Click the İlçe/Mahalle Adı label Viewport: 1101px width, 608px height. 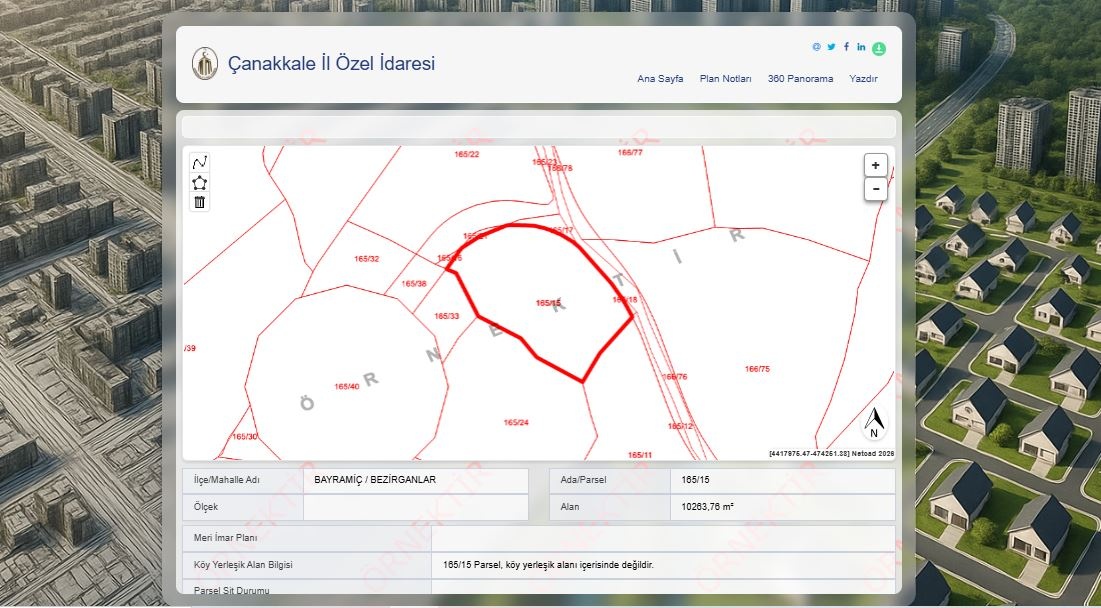227,480
